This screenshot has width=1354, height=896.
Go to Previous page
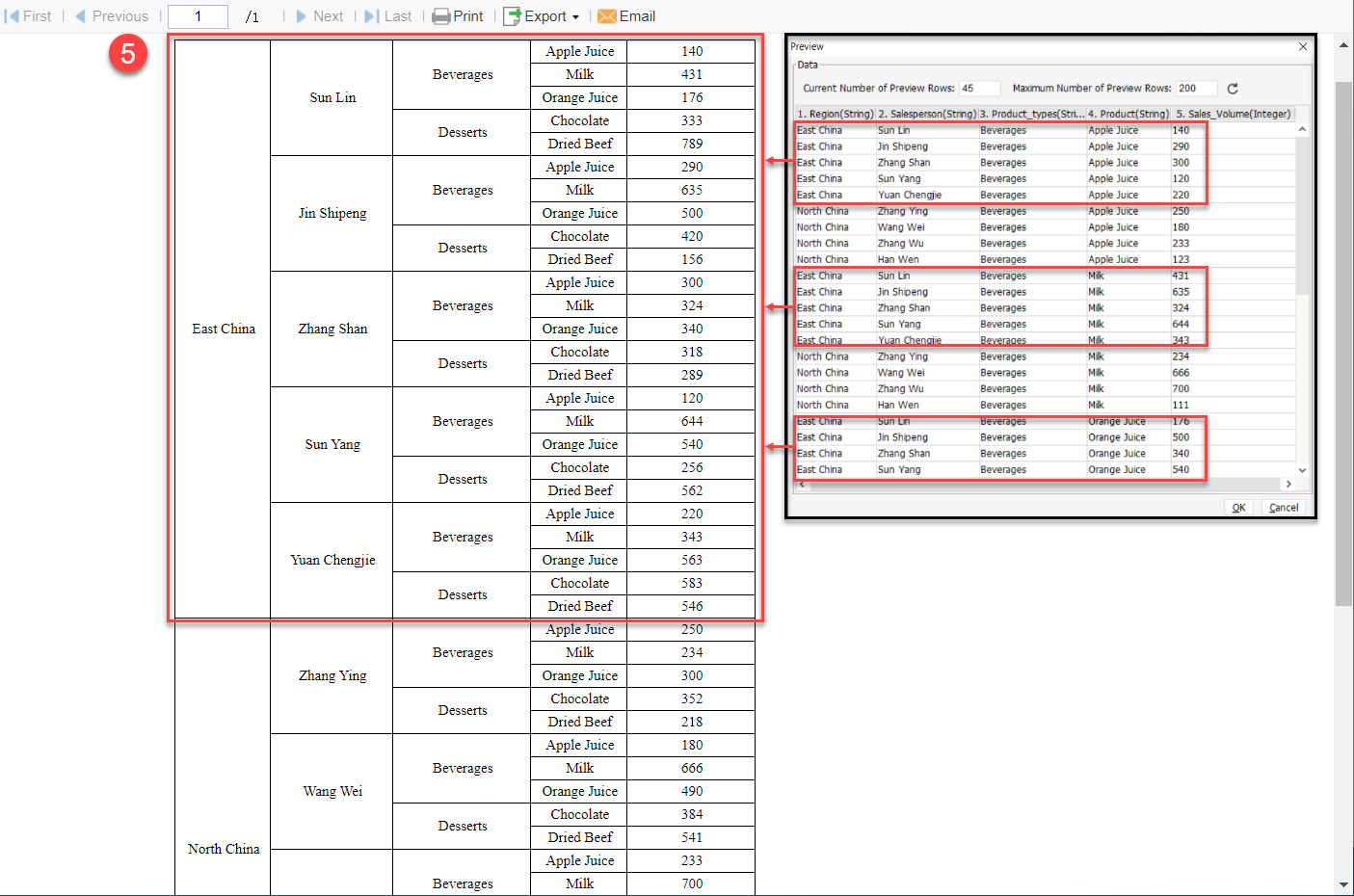(x=112, y=16)
